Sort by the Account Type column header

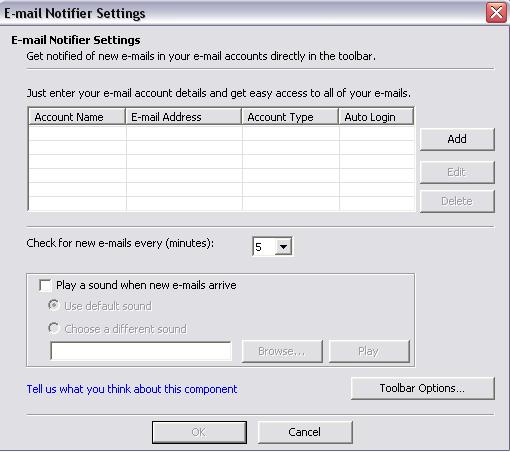(x=290, y=117)
